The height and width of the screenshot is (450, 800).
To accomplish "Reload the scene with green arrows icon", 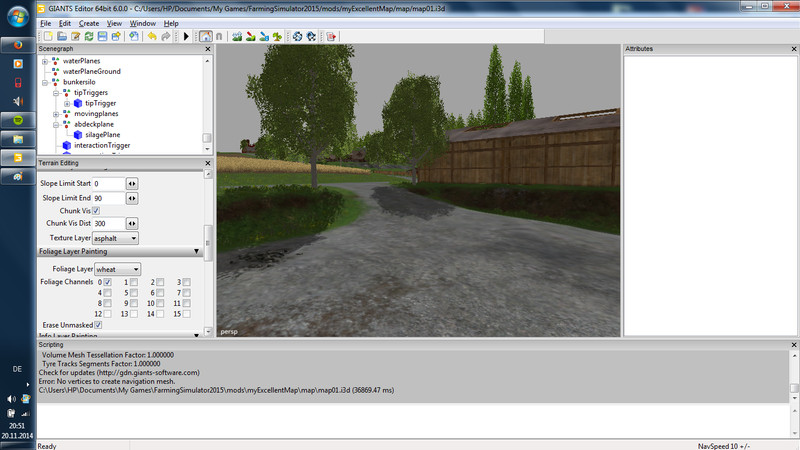I will (89, 36).
